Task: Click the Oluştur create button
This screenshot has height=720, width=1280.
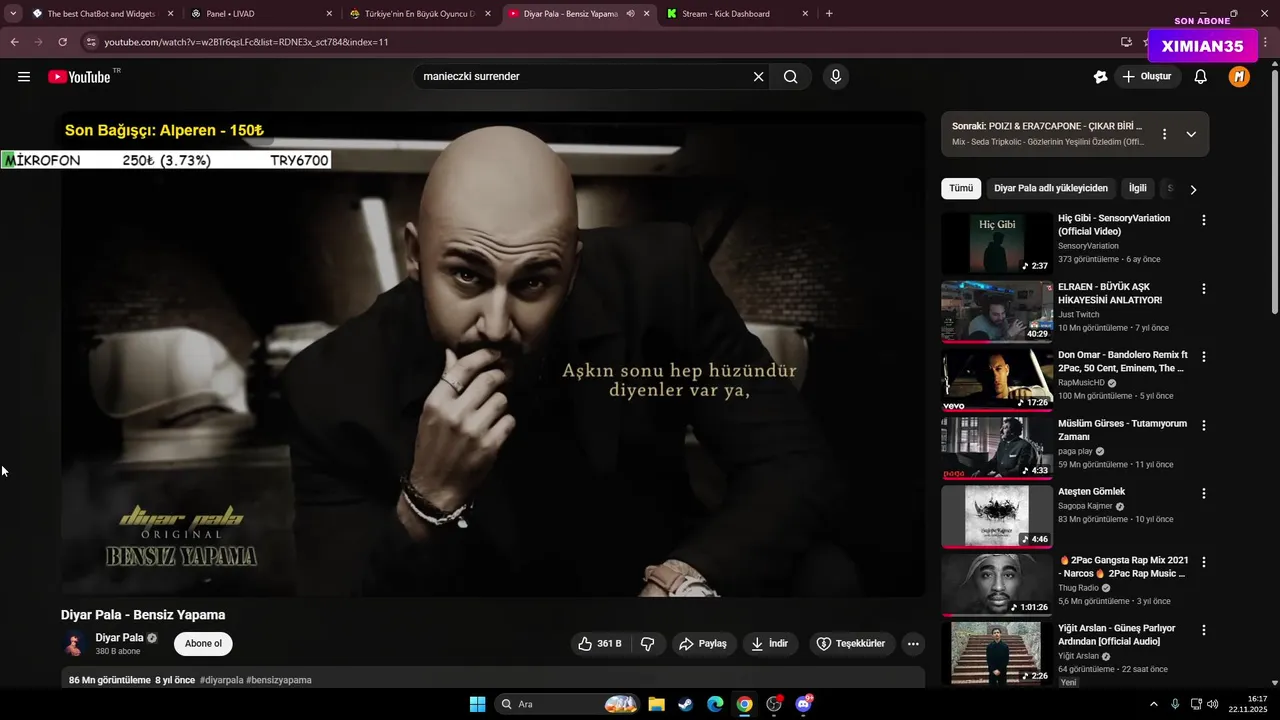Action: pyautogui.click(x=1146, y=77)
